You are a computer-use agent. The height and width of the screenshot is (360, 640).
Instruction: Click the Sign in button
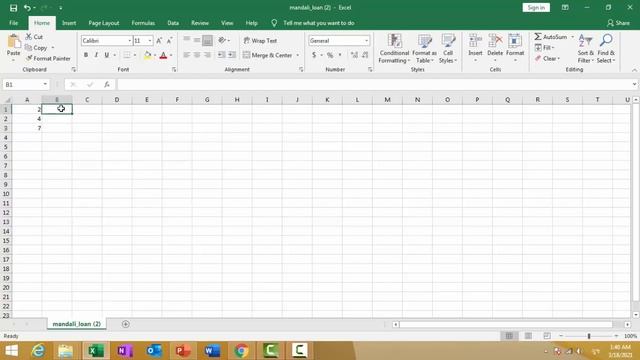point(536,7)
